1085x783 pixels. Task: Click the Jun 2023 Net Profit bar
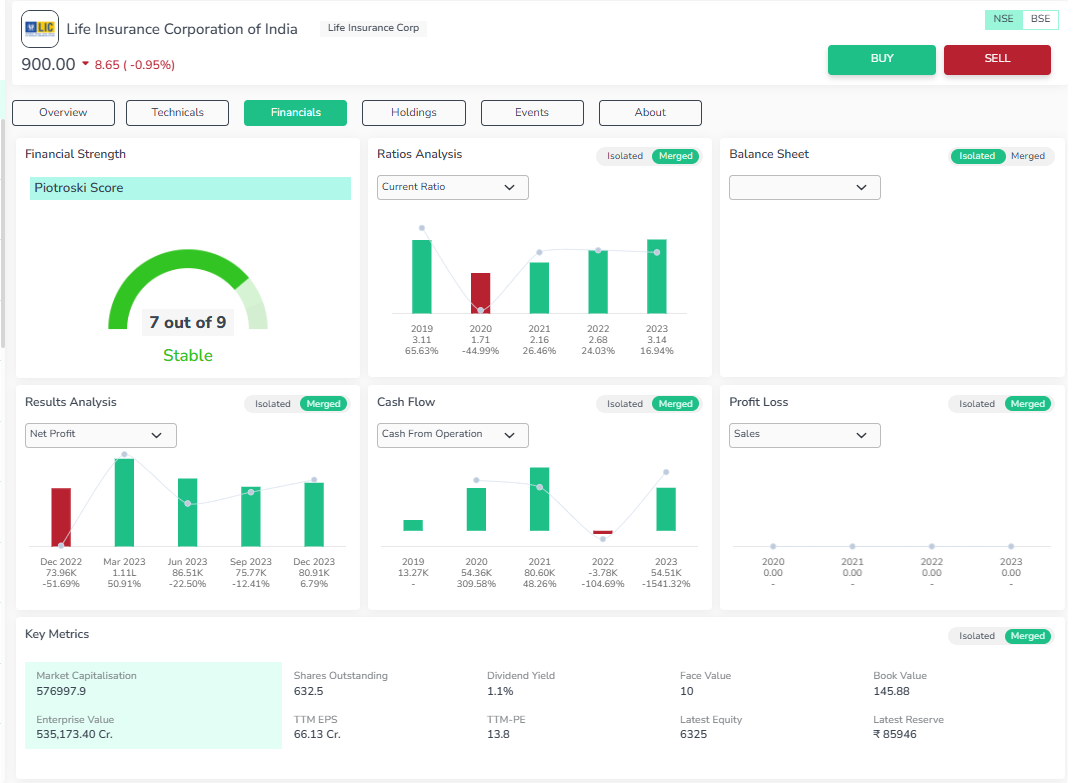[188, 513]
